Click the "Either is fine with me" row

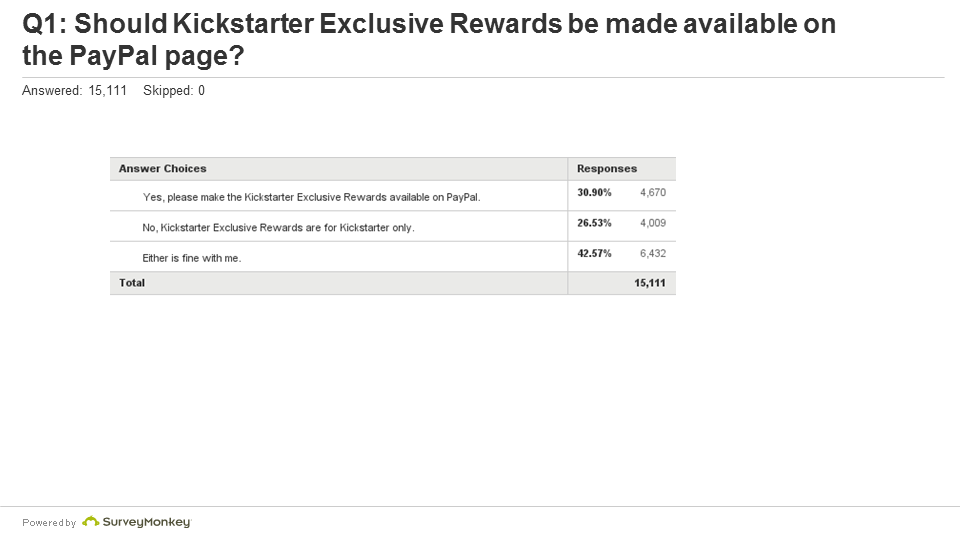192,258
